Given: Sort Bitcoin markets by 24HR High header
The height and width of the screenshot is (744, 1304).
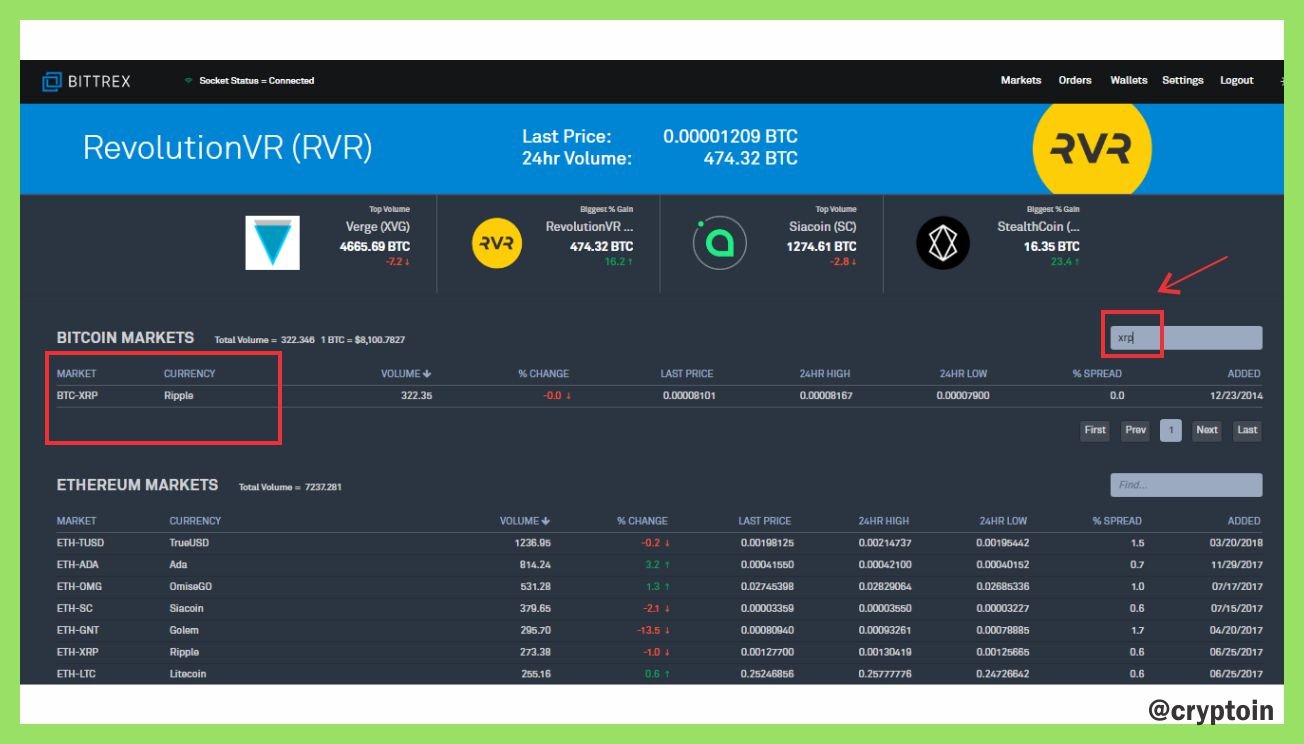Looking at the screenshot, I should [x=825, y=374].
